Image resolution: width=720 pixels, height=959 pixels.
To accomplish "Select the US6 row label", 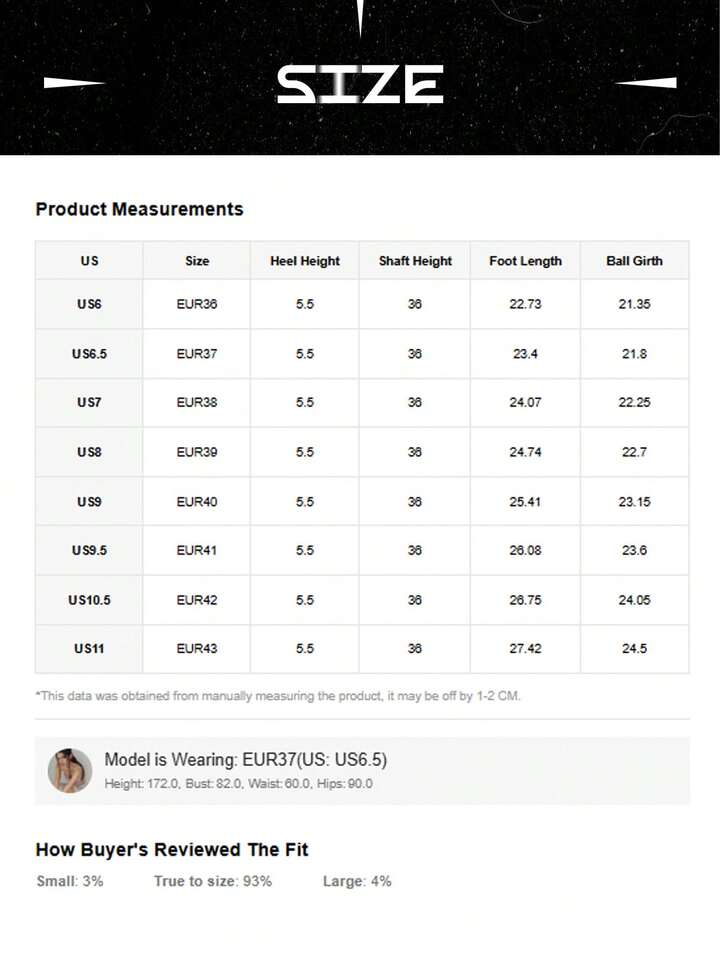I will click(89, 304).
